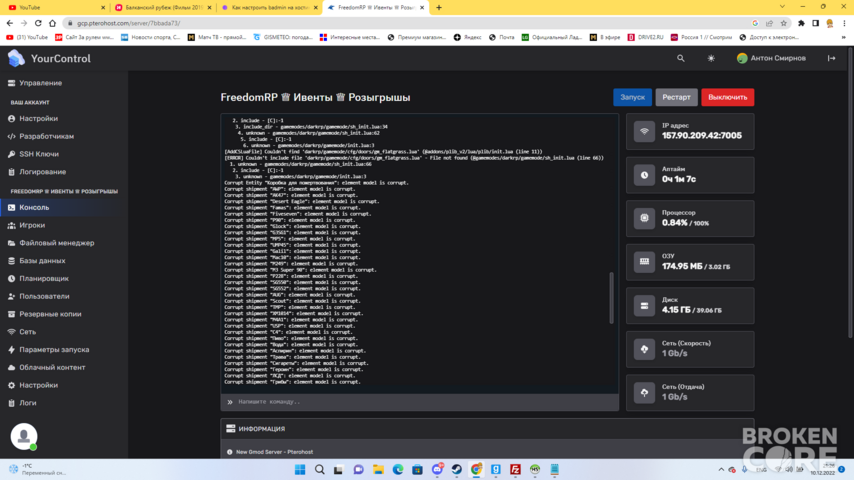Click the Рестарт button
This screenshot has width=854, height=480.
click(676, 97)
